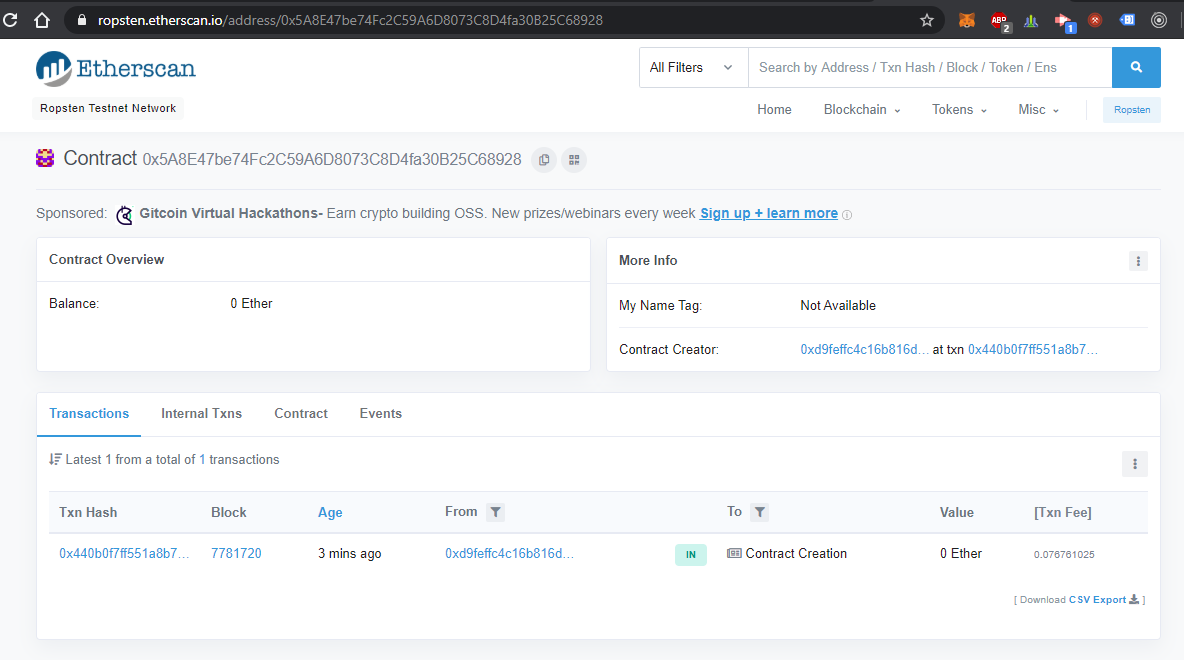Expand the Misc menu
Viewport: 1184px width, 660px height.
pos(1038,109)
